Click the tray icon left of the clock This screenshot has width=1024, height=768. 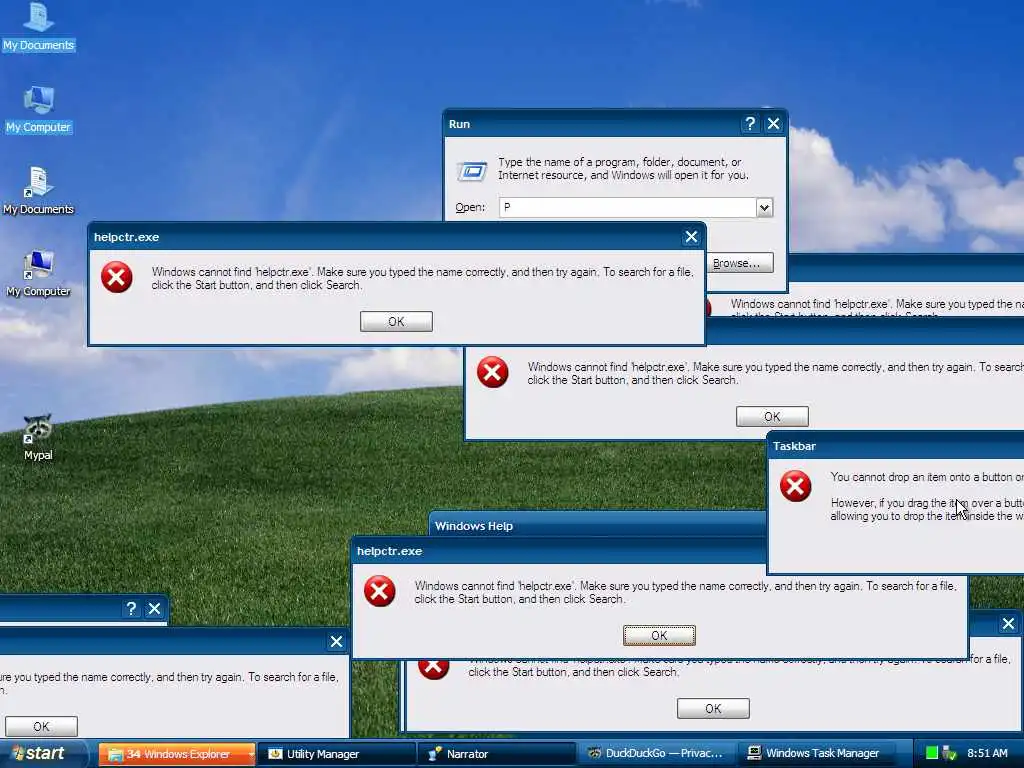click(950, 753)
